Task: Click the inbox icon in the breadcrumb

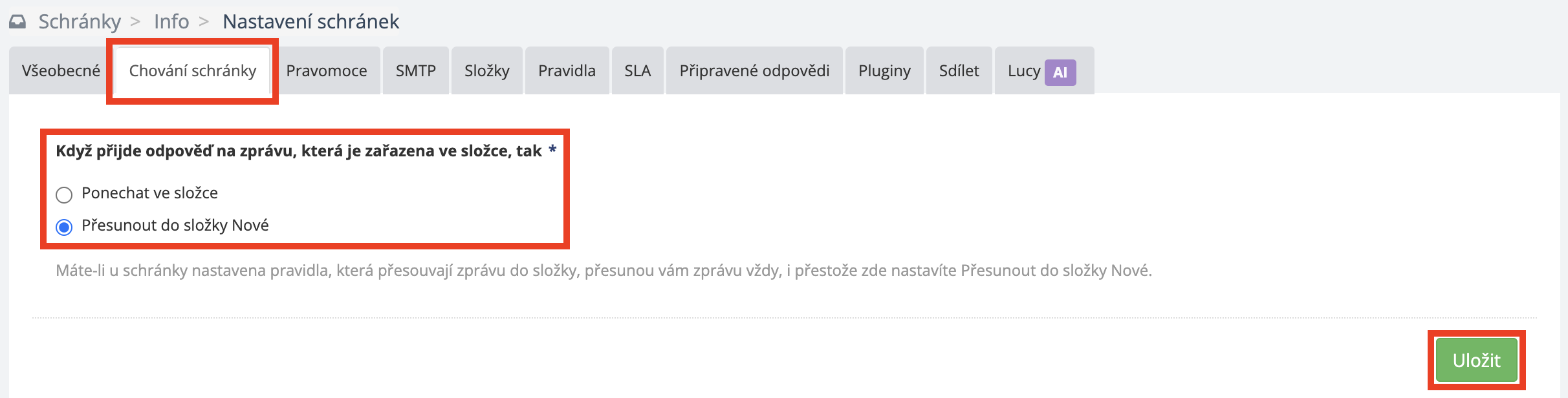Action: pyautogui.click(x=19, y=21)
